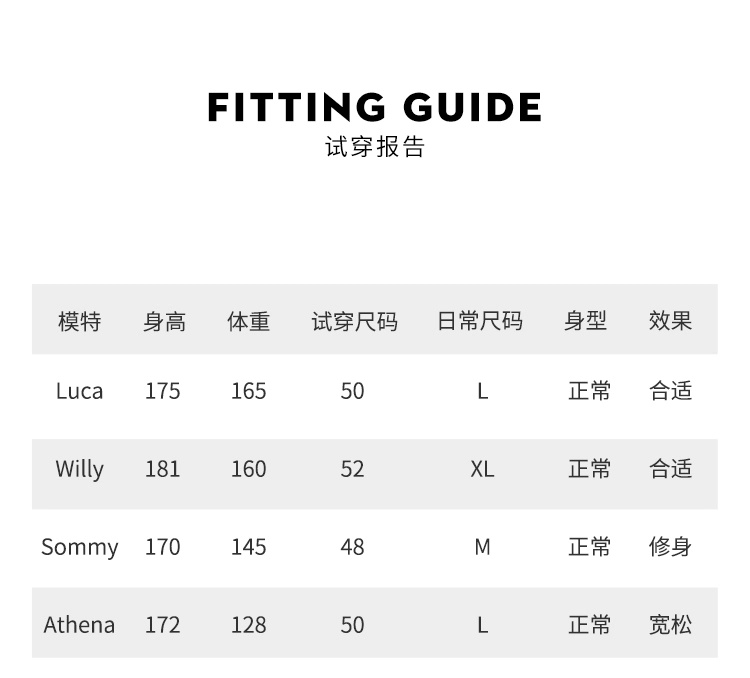Click the 身型 column header
This screenshot has width=750, height=678.
pos(586,321)
